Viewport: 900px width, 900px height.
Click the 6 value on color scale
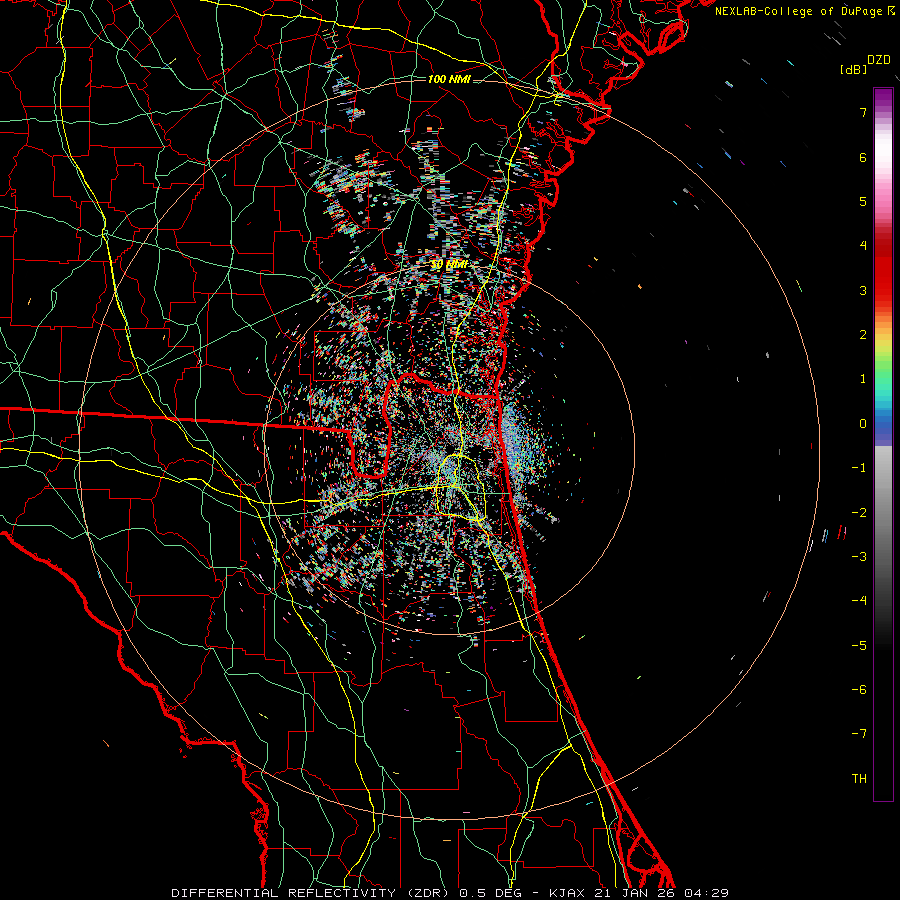863,157
